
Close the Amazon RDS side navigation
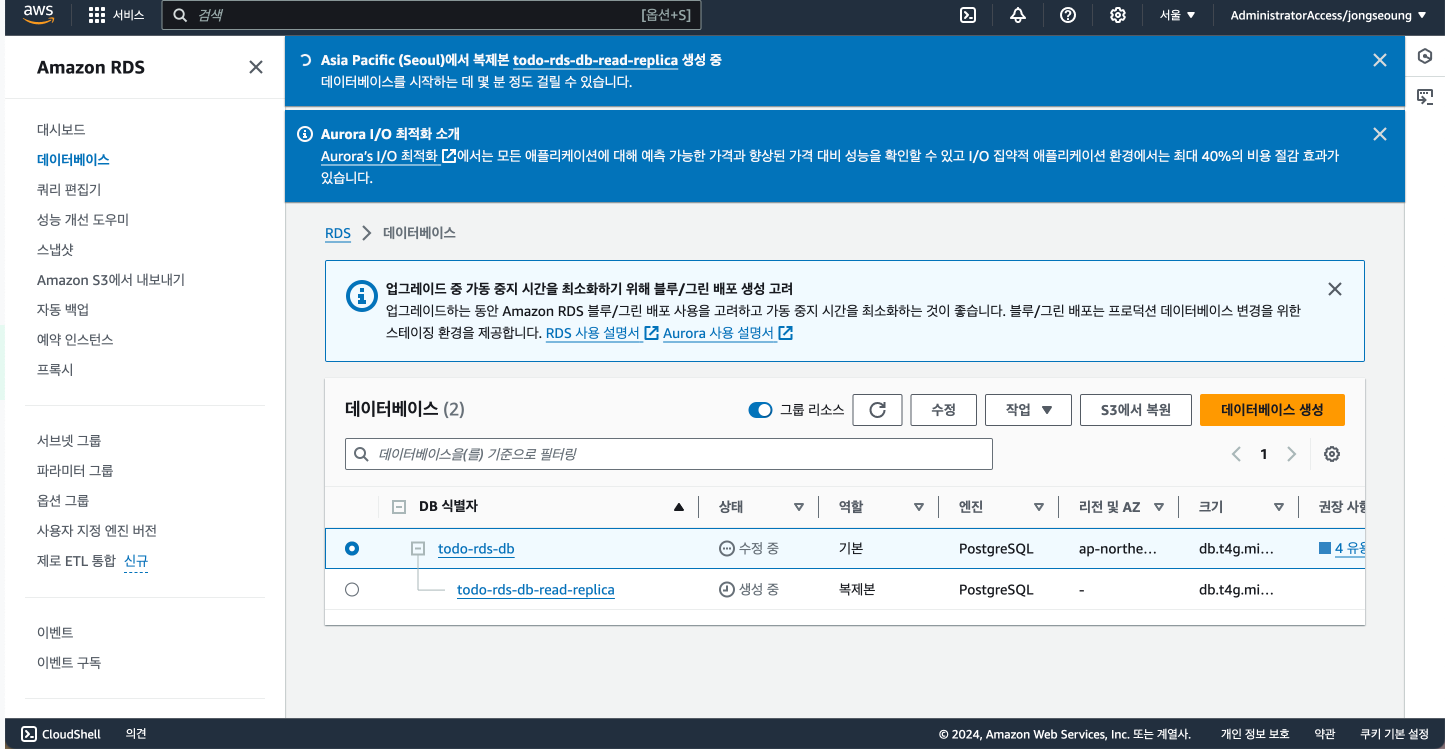256,67
